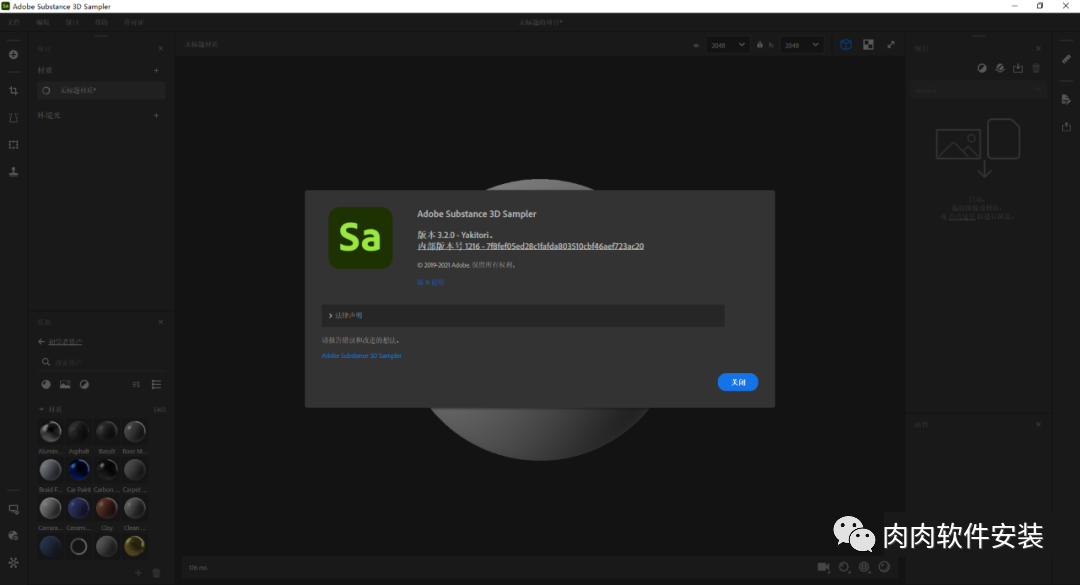Click the search field in Assets panel
1080x585 pixels.
[101, 362]
